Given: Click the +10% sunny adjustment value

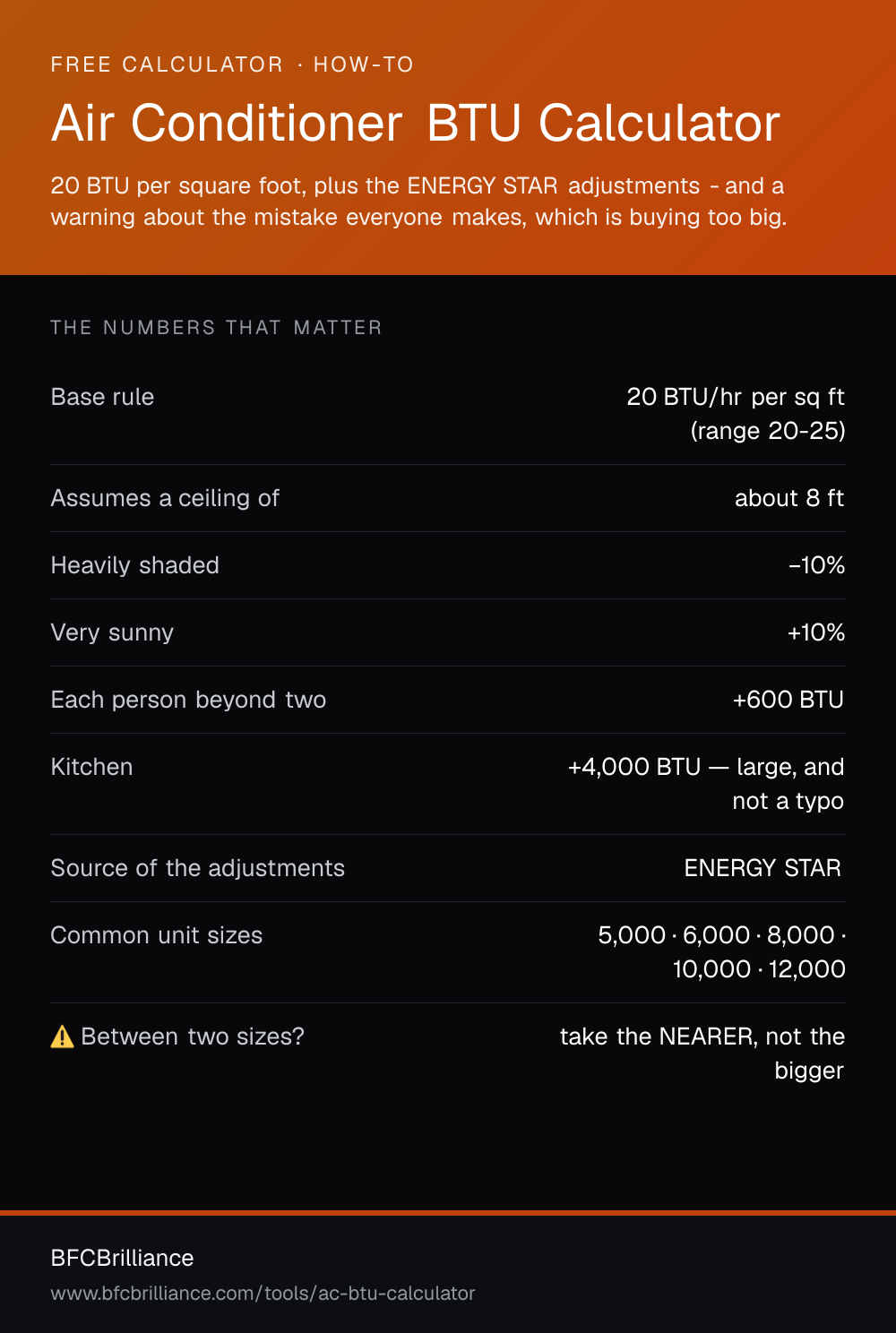Looking at the screenshot, I should [816, 632].
